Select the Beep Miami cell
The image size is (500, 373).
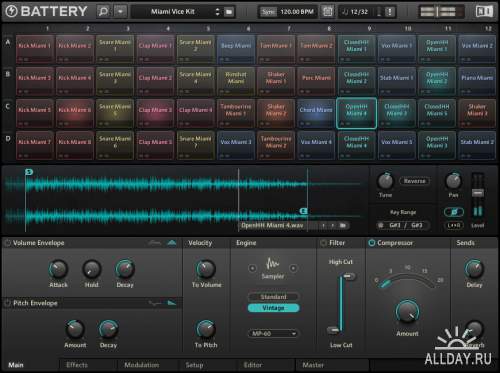tap(236, 49)
